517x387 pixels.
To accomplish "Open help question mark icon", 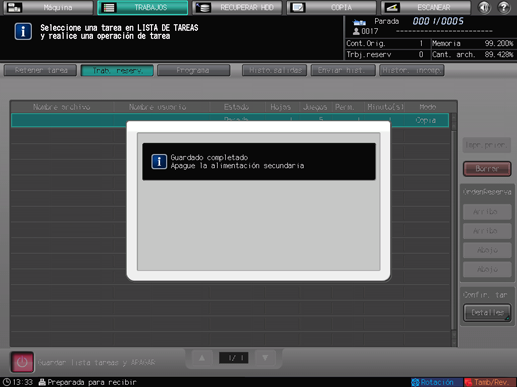I will [504, 7].
